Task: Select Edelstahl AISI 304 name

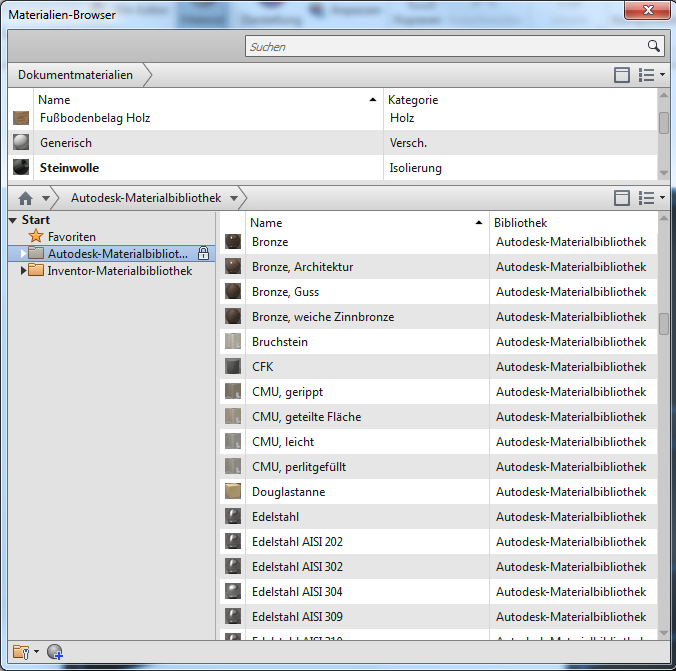Action: (297, 592)
